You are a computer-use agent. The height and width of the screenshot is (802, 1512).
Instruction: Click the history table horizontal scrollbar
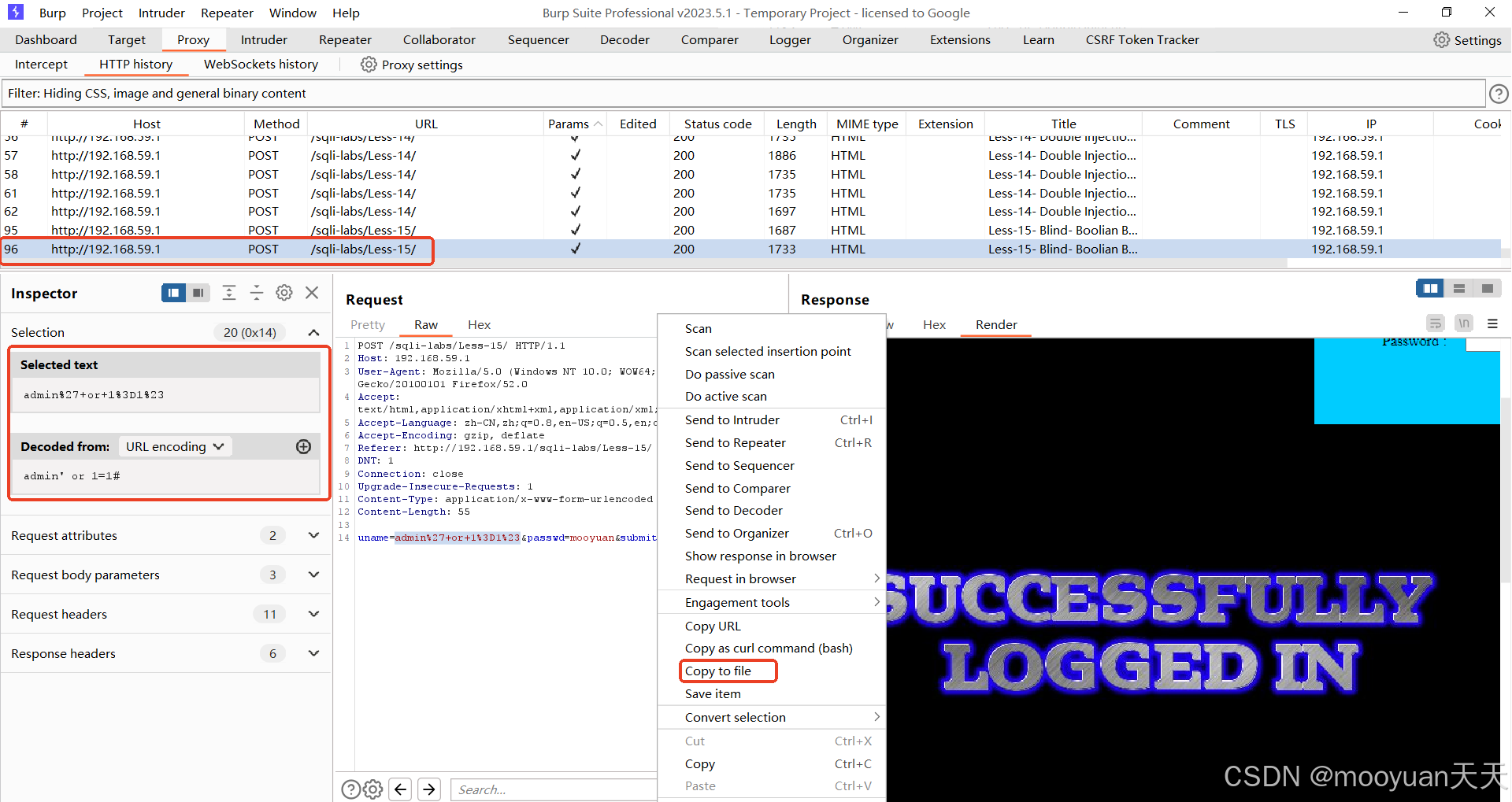click(x=644, y=263)
